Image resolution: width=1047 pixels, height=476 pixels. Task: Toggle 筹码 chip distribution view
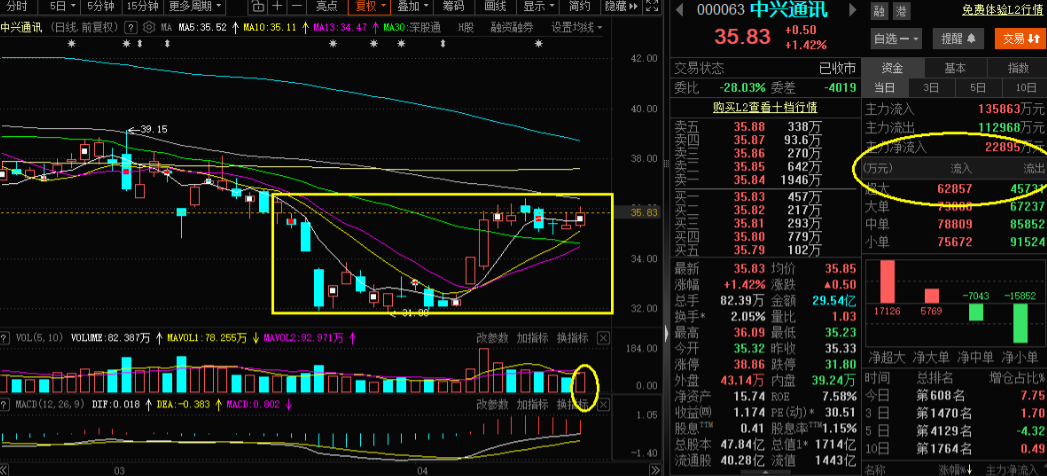click(x=454, y=7)
